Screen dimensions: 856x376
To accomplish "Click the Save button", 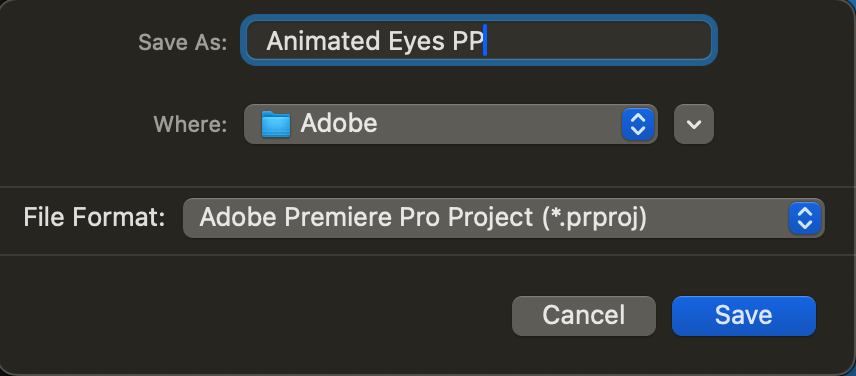I will [744, 315].
